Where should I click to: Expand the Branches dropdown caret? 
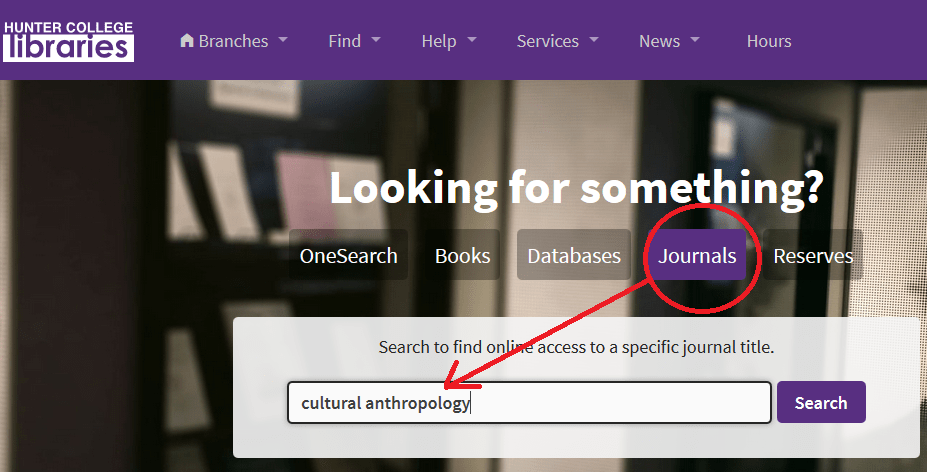click(x=283, y=40)
